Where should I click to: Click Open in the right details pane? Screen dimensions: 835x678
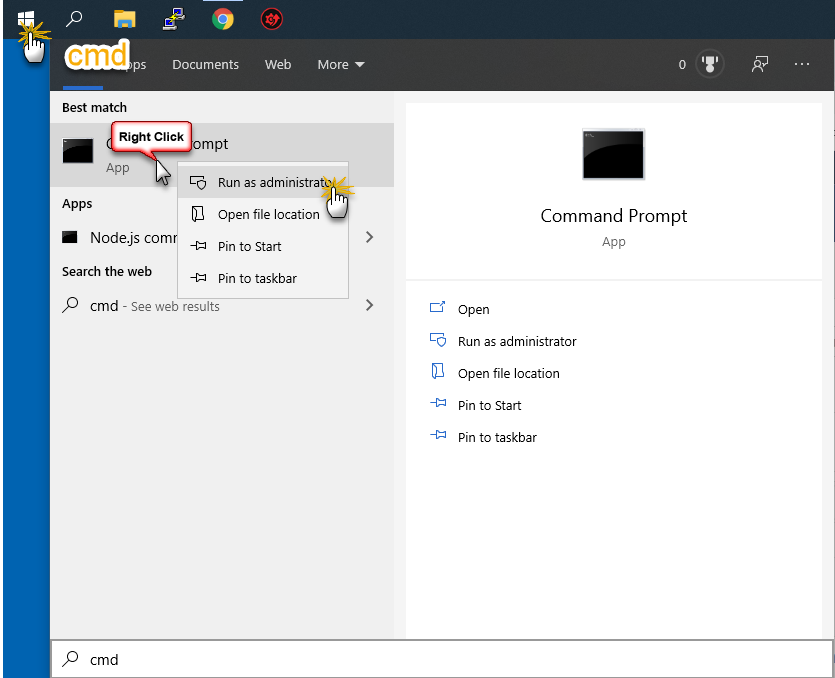[x=473, y=309]
